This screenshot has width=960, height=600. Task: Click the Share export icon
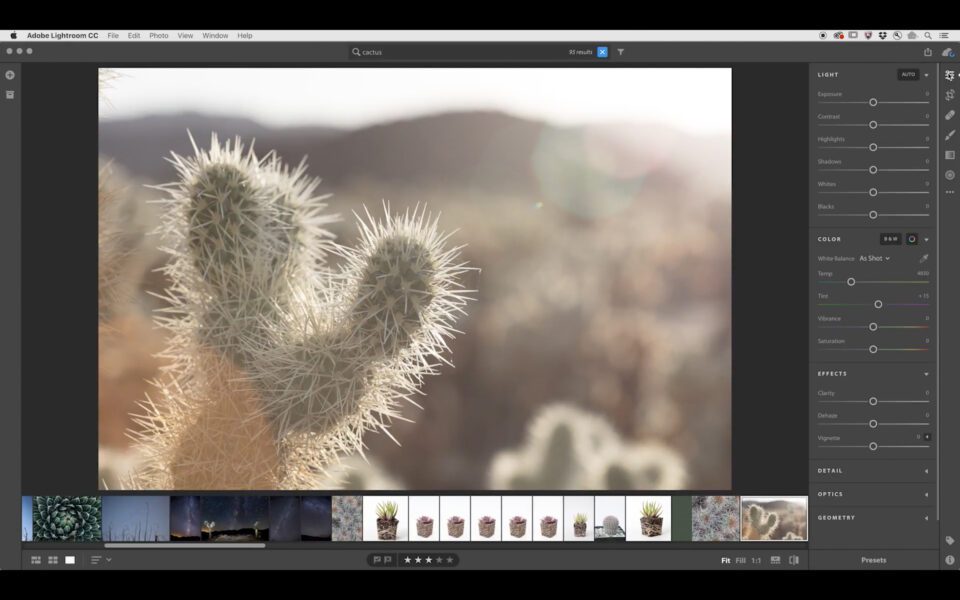928,52
